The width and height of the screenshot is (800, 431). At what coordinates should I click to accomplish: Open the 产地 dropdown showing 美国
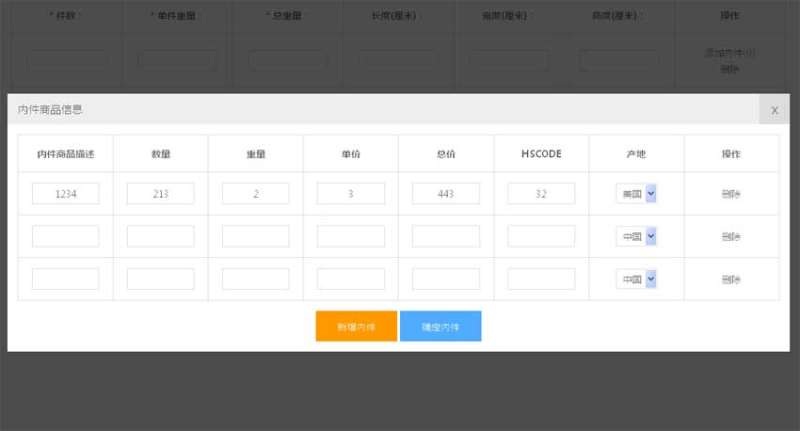click(x=636, y=194)
